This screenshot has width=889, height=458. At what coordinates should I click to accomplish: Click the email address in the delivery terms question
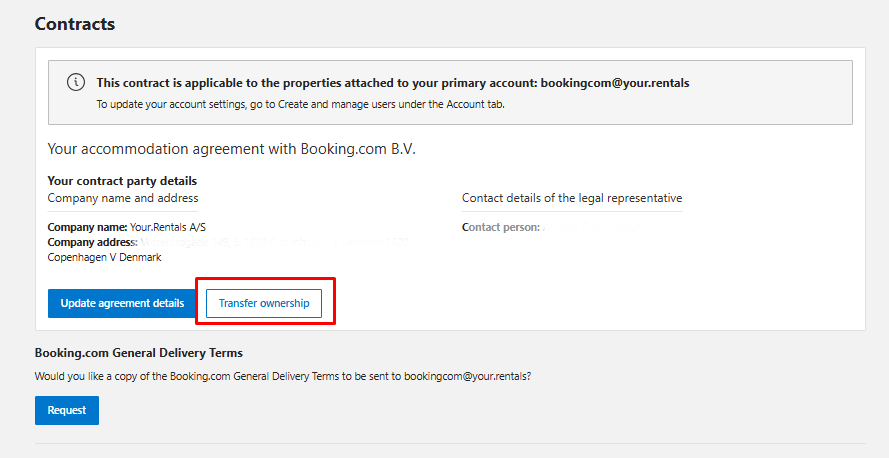tap(466, 376)
